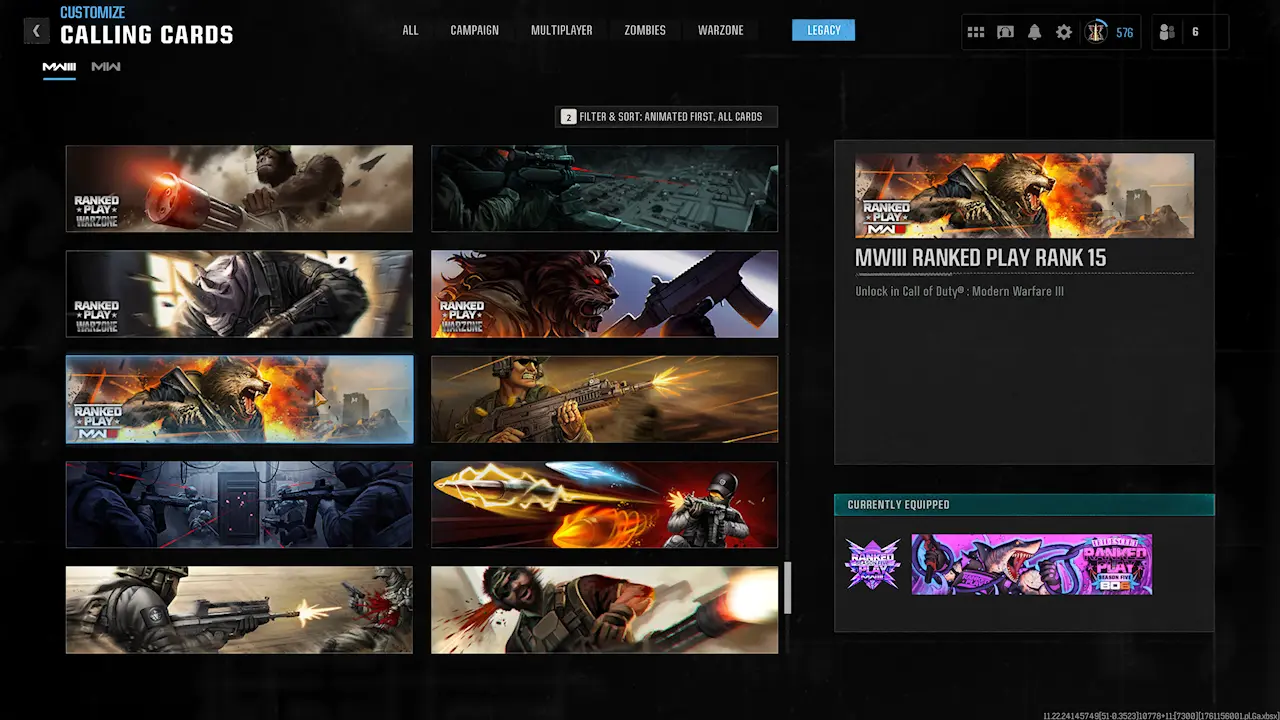This screenshot has width=1280, height=720.
Task: Select the golden lightning bullets calling card
Action: click(604, 504)
